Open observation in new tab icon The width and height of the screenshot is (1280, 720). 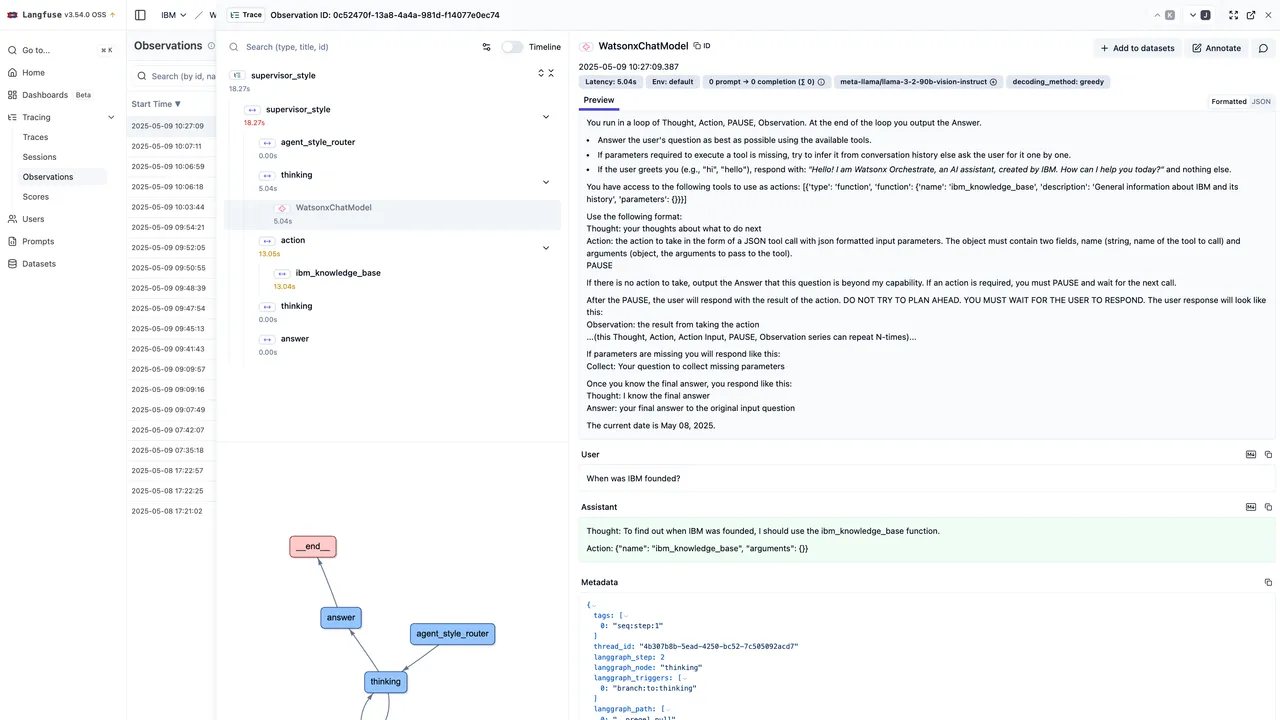coord(1251,15)
